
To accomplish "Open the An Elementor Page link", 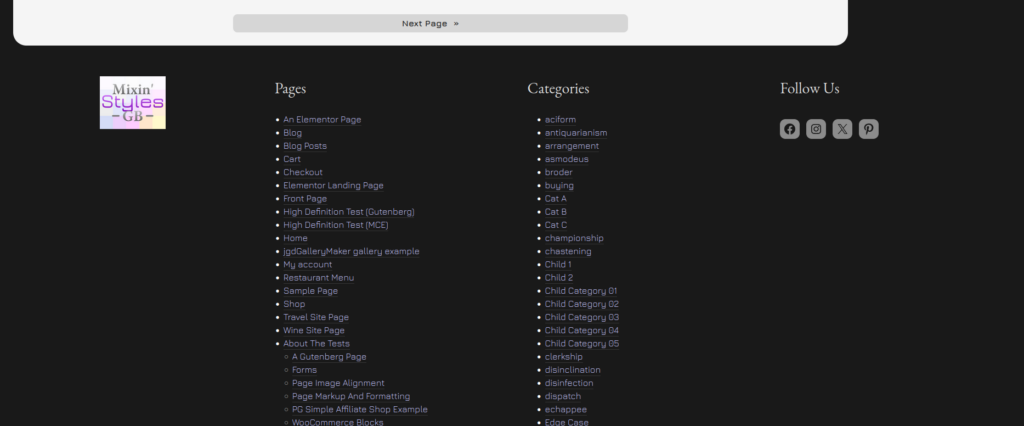I will coord(322,120).
